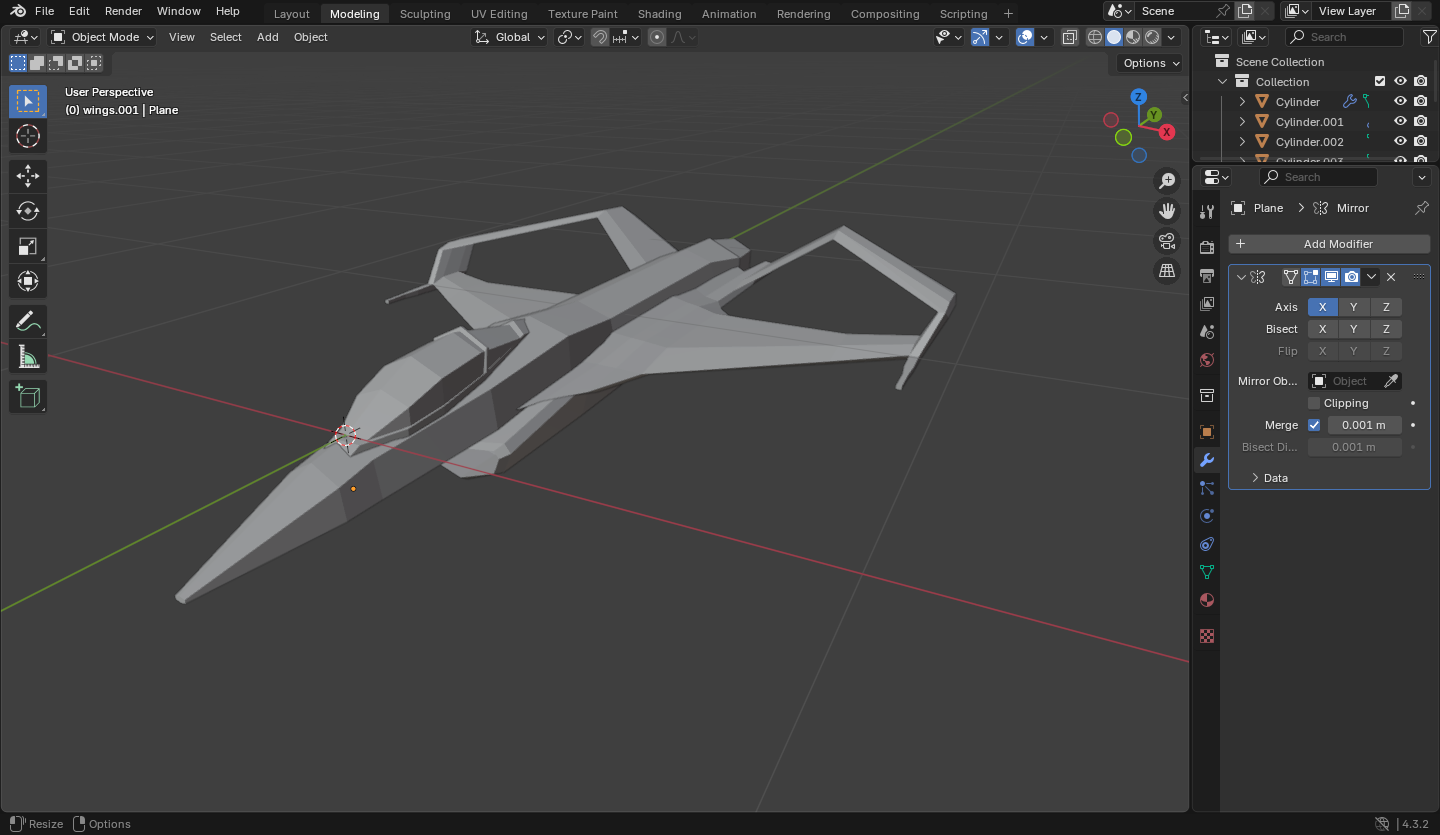Viewport: 1440px width, 835px height.
Task: Toggle the camera view icon
Action: [x=1167, y=241]
